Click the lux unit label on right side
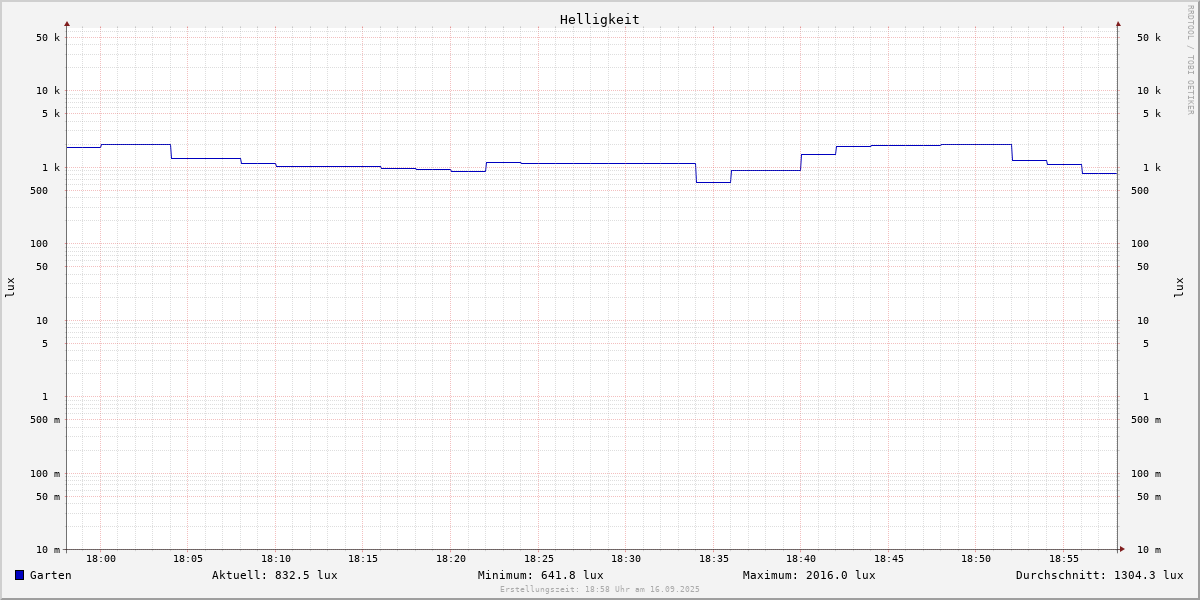Viewport: 1200px width, 600px height. [x=1179, y=287]
